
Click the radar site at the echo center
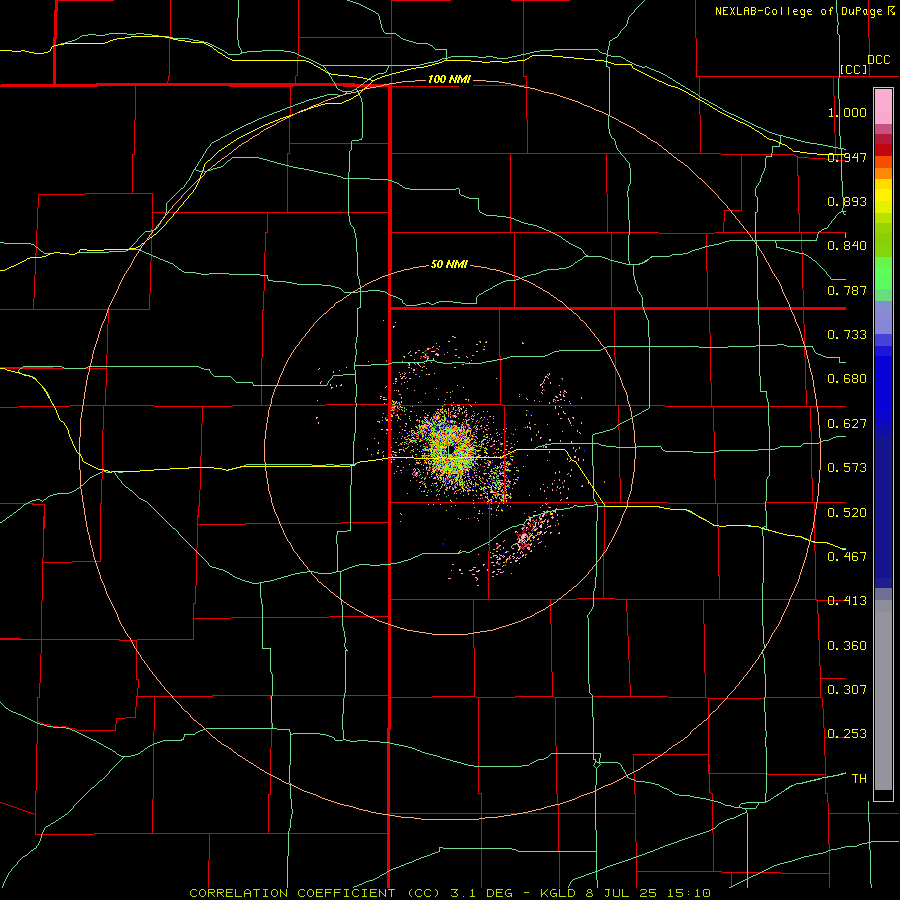451,449
